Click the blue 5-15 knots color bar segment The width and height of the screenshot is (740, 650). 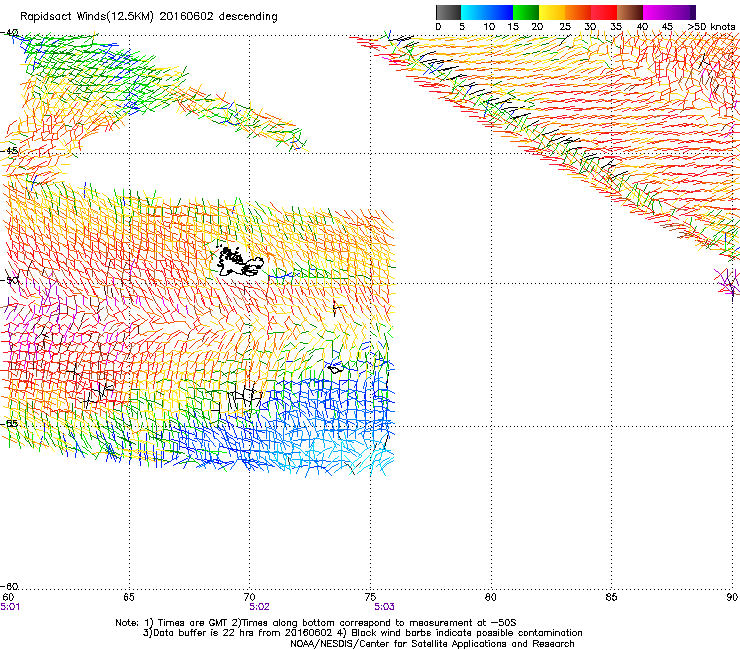487,12
